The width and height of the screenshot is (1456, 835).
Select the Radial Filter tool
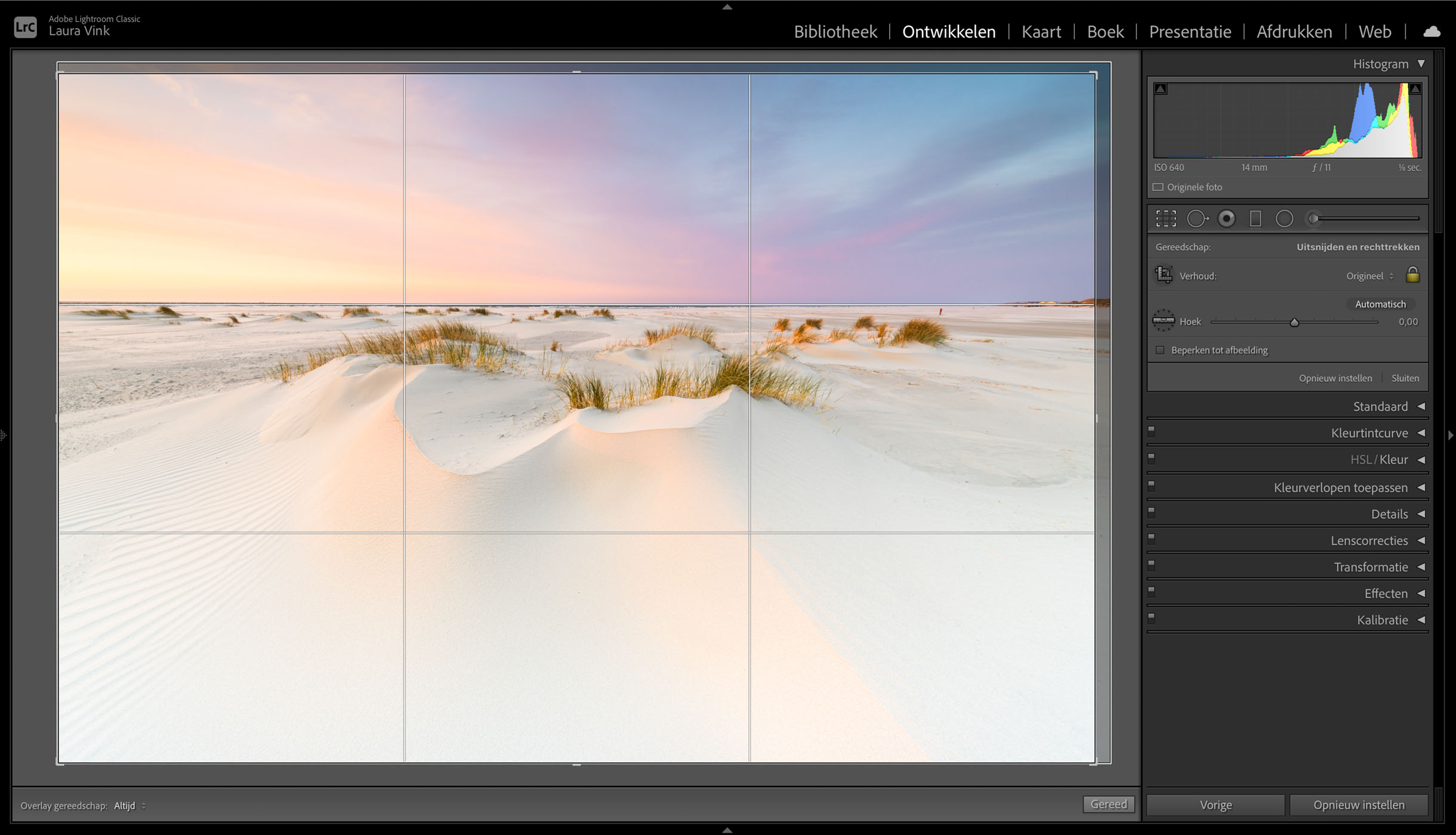pyautogui.click(x=1284, y=219)
